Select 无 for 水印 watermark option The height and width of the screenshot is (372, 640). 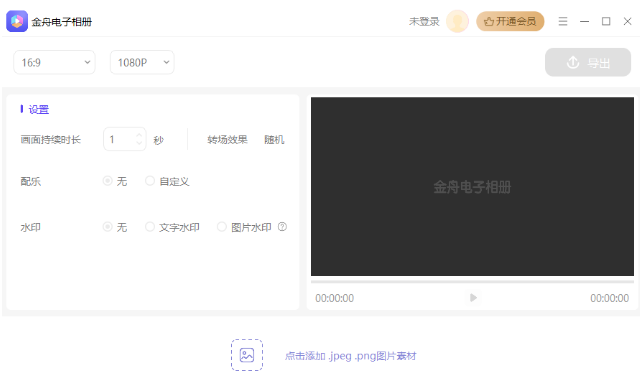pos(115,227)
